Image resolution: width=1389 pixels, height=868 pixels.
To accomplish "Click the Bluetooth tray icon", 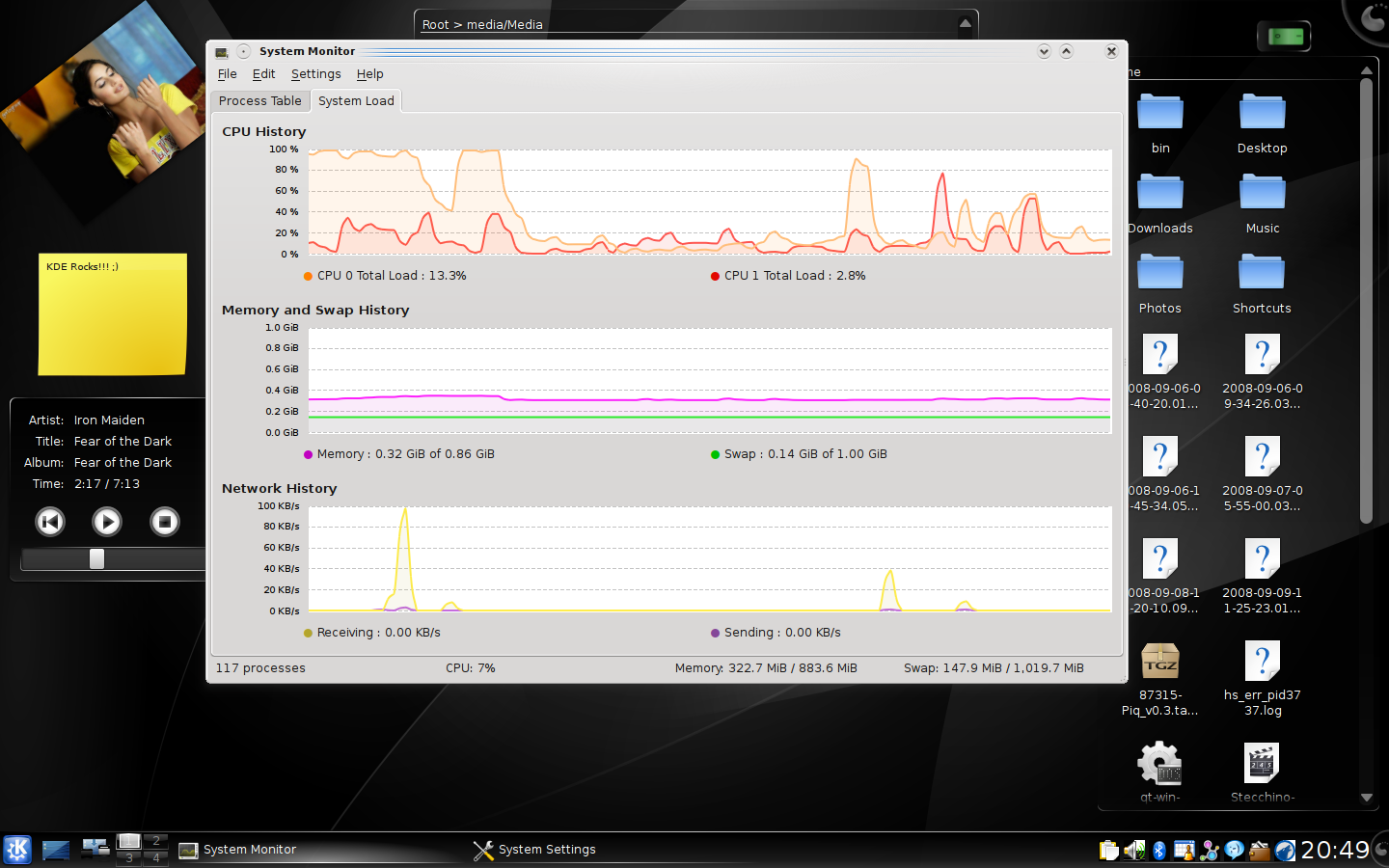I will [1159, 850].
